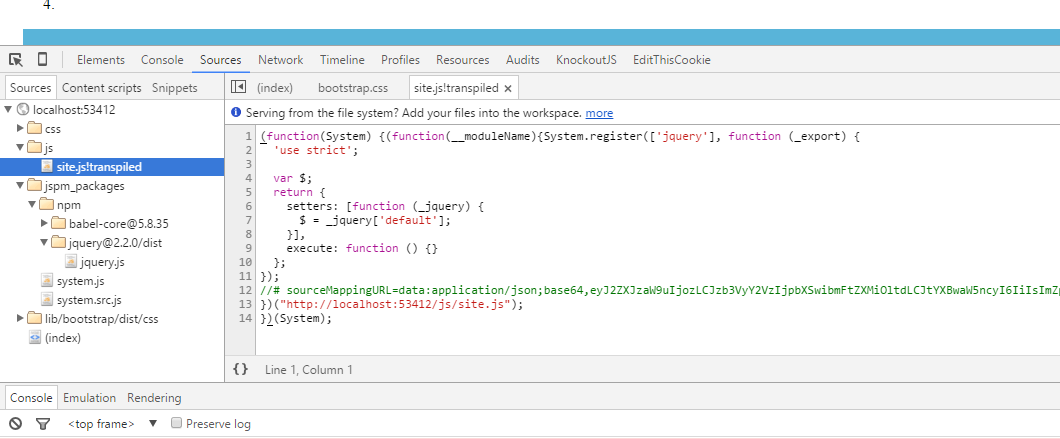Click the sourceMappingURL comment on line 12
Viewport: 1060px width, 439px height.
660,290
